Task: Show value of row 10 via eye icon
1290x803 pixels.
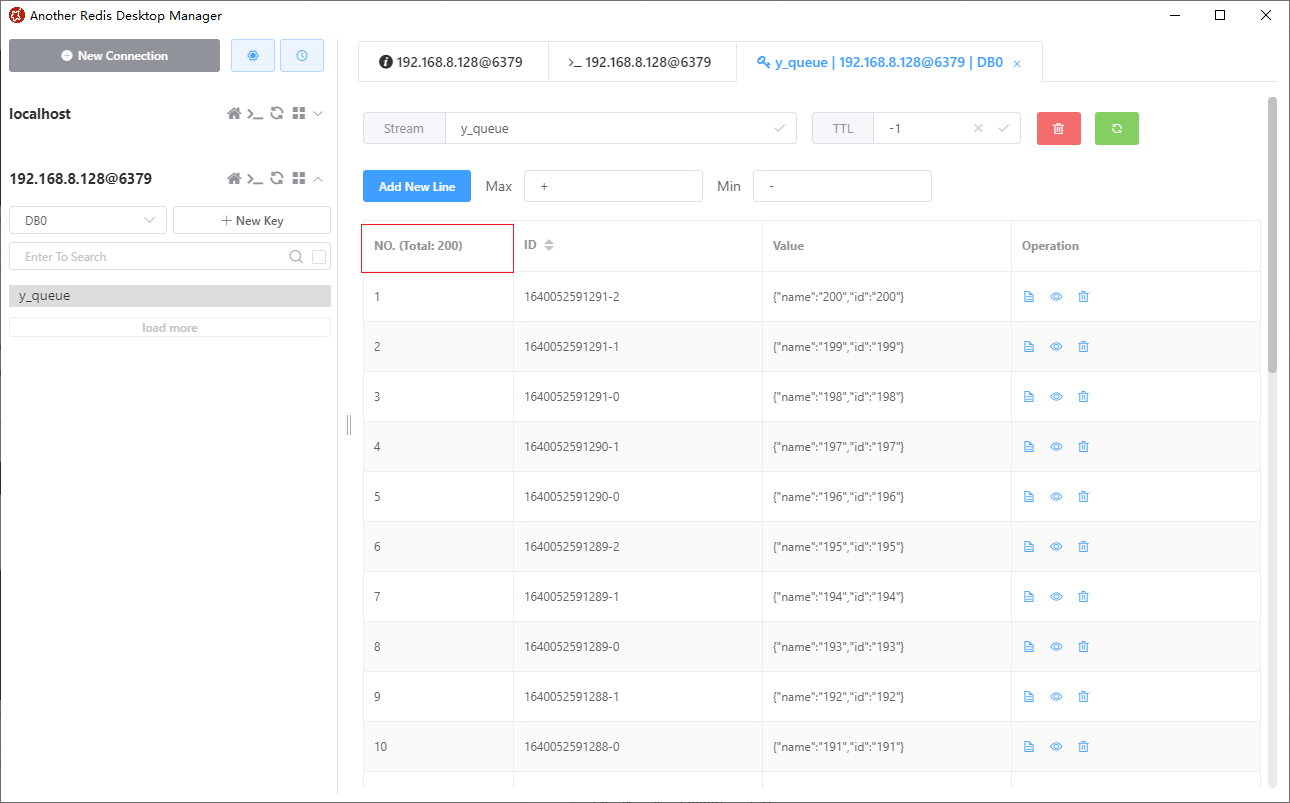Action: [1056, 746]
